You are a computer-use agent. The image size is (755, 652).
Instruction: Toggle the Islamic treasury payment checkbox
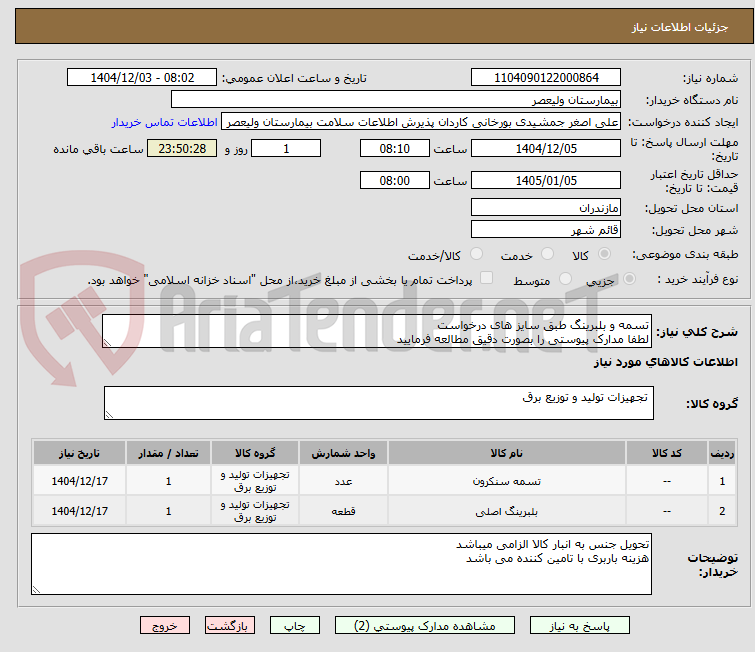click(487, 278)
